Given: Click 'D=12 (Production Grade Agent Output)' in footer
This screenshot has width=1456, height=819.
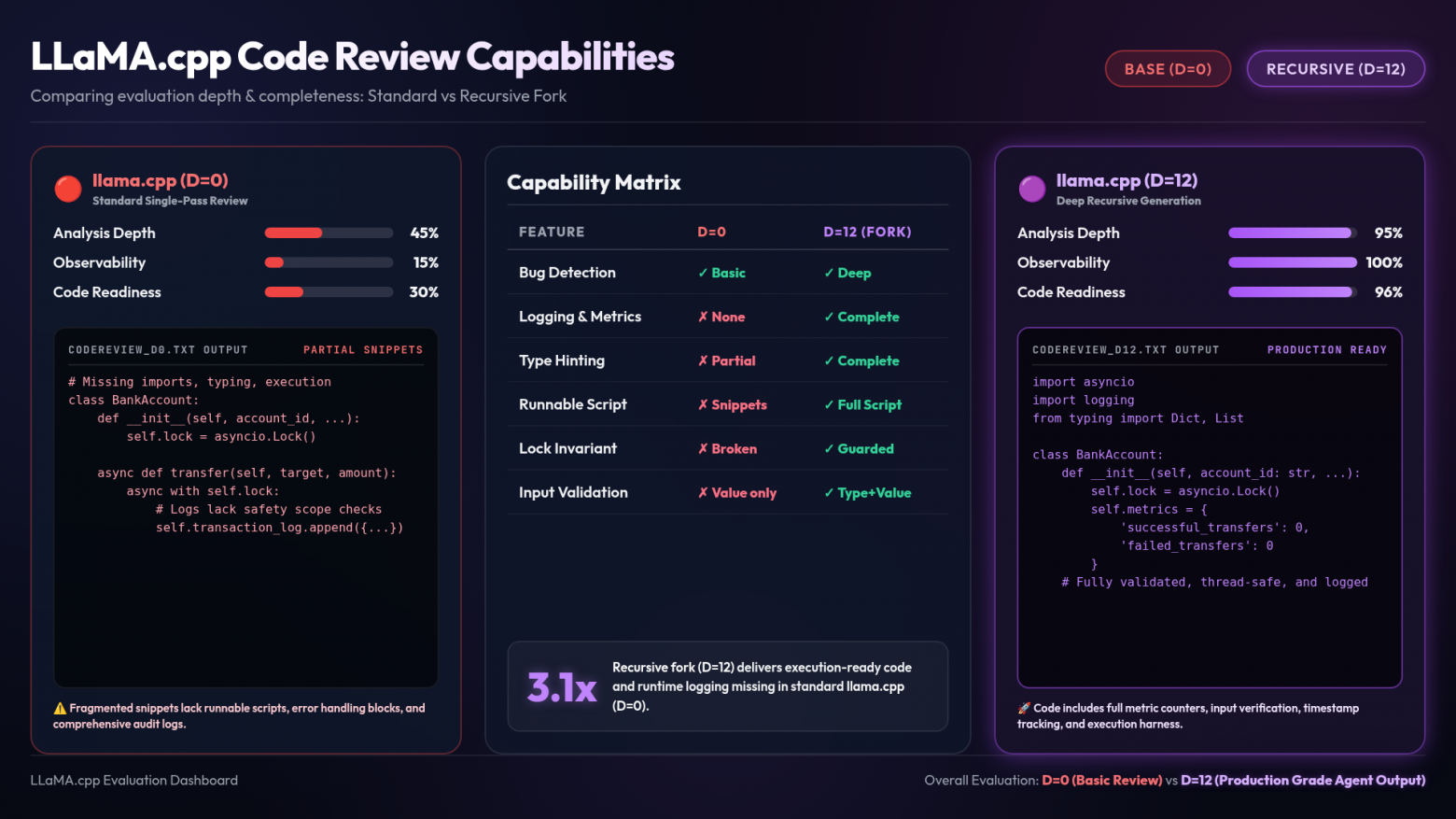Looking at the screenshot, I should 1303,780.
